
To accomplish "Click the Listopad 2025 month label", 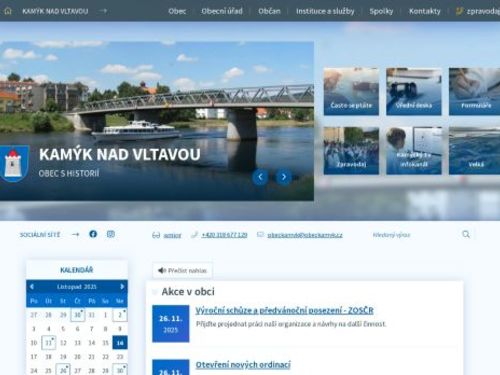I will [x=77, y=287].
